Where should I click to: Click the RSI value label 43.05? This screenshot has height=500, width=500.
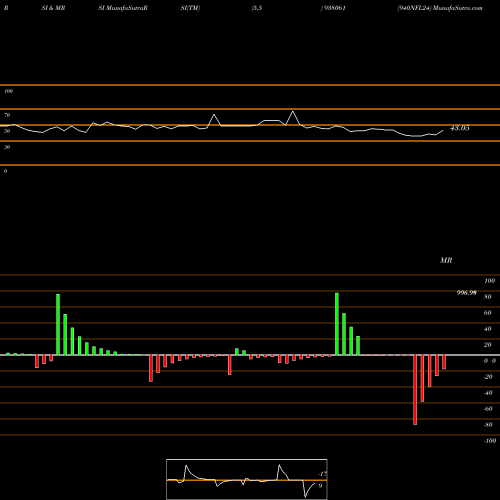(x=460, y=128)
